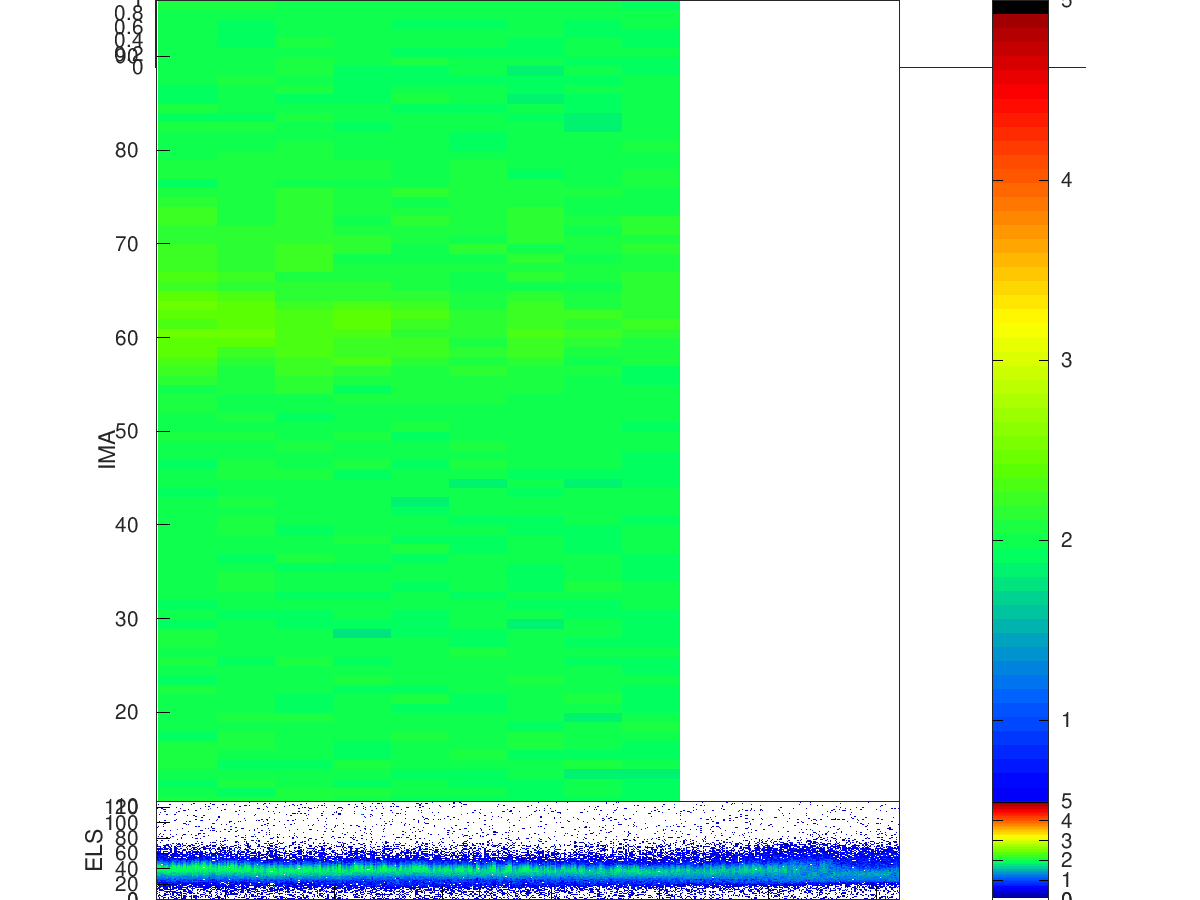Click the IMA vertical axis label

click(x=107, y=450)
